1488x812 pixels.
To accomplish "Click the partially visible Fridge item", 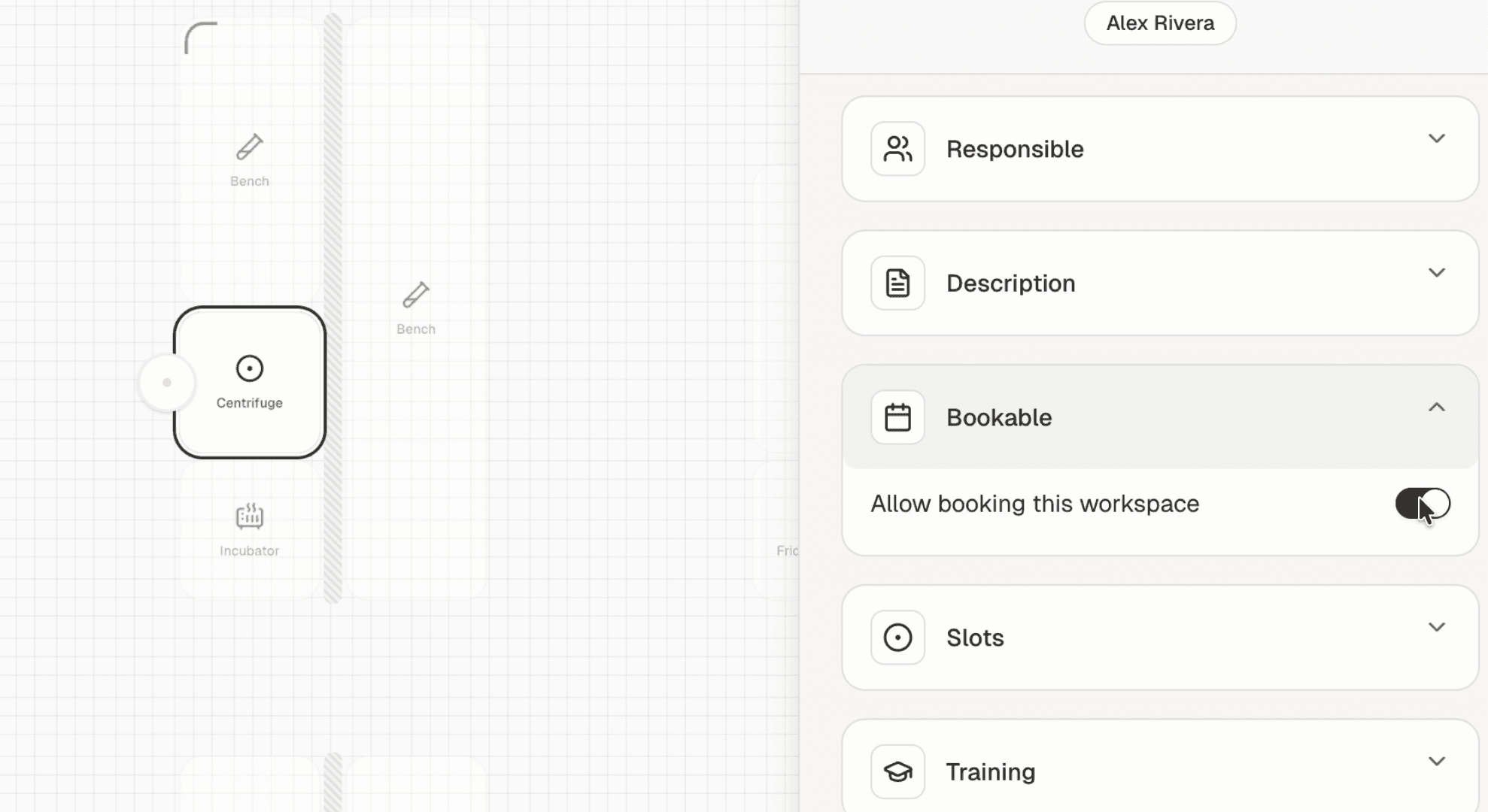I will pyautogui.click(x=787, y=550).
